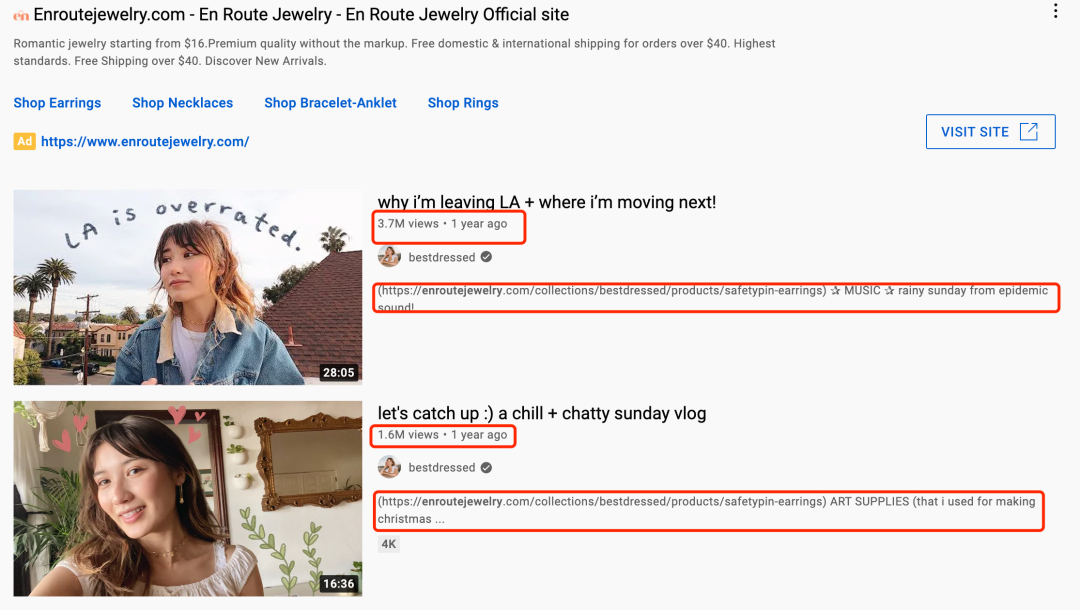1080x610 pixels.
Task: Click verified checkmark beside first bestdressed name
Action: (x=486, y=257)
